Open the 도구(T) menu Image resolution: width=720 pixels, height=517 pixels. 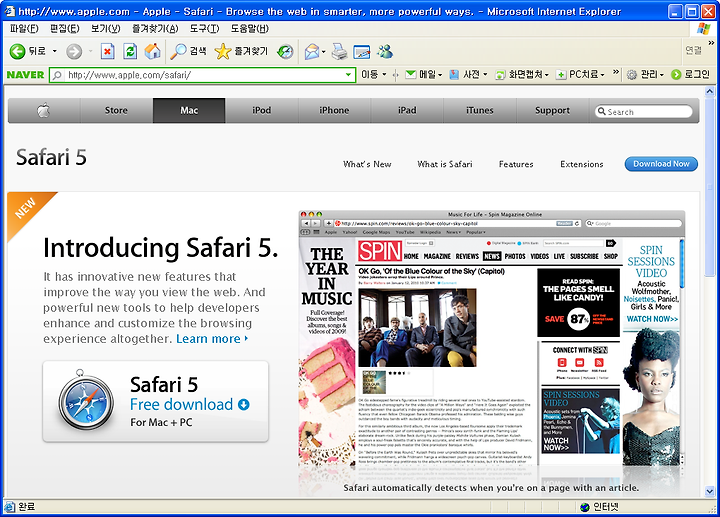(205, 28)
